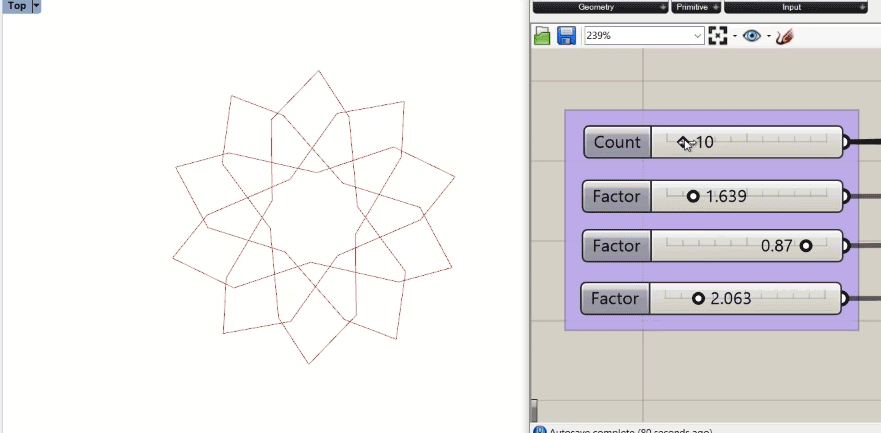Viewport: 881px width, 433px height.
Task: Zoom to extents of the canvas
Action: [717, 35]
